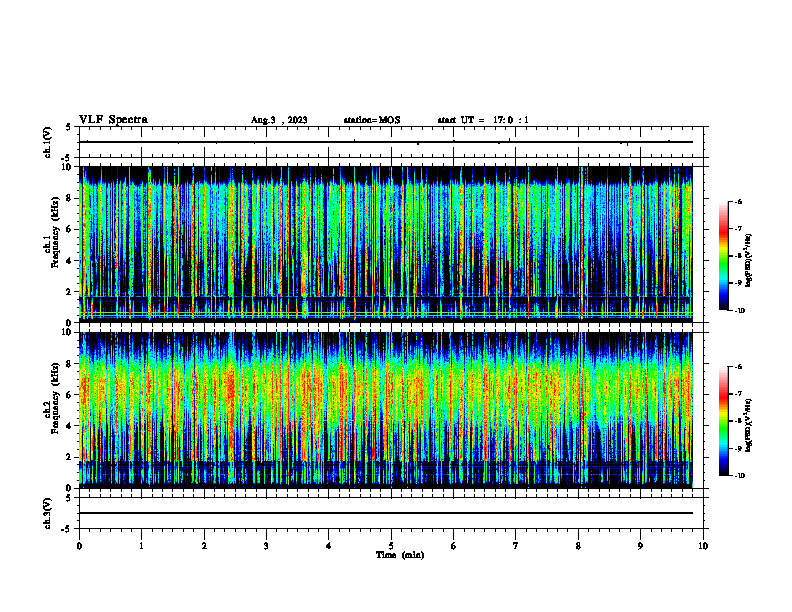Click the "station=MOS" header text

coord(372,120)
